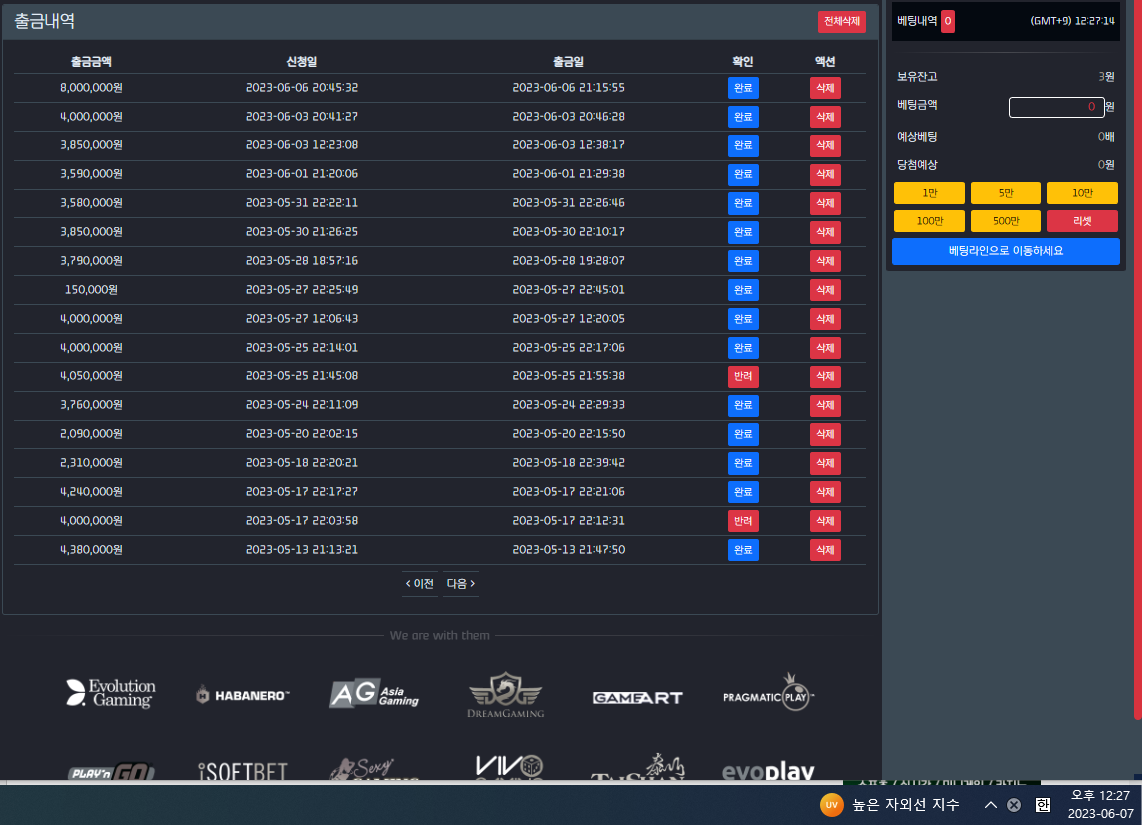1142x825 pixels.
Task: Add 100만 to the bet amount
Action: 929,221
